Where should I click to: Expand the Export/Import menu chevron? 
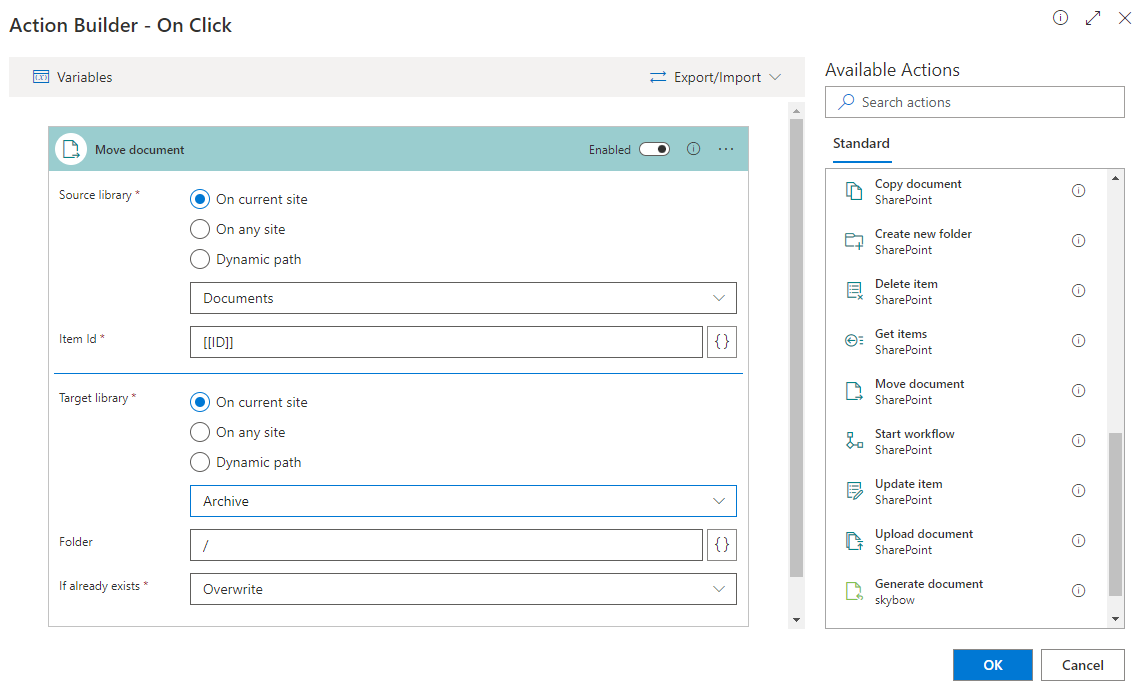tap(775, 77)
